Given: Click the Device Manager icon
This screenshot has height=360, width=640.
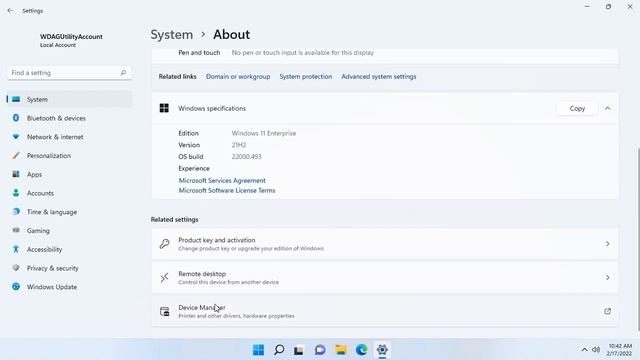Looking at the screenshot, I should [164, 311].
